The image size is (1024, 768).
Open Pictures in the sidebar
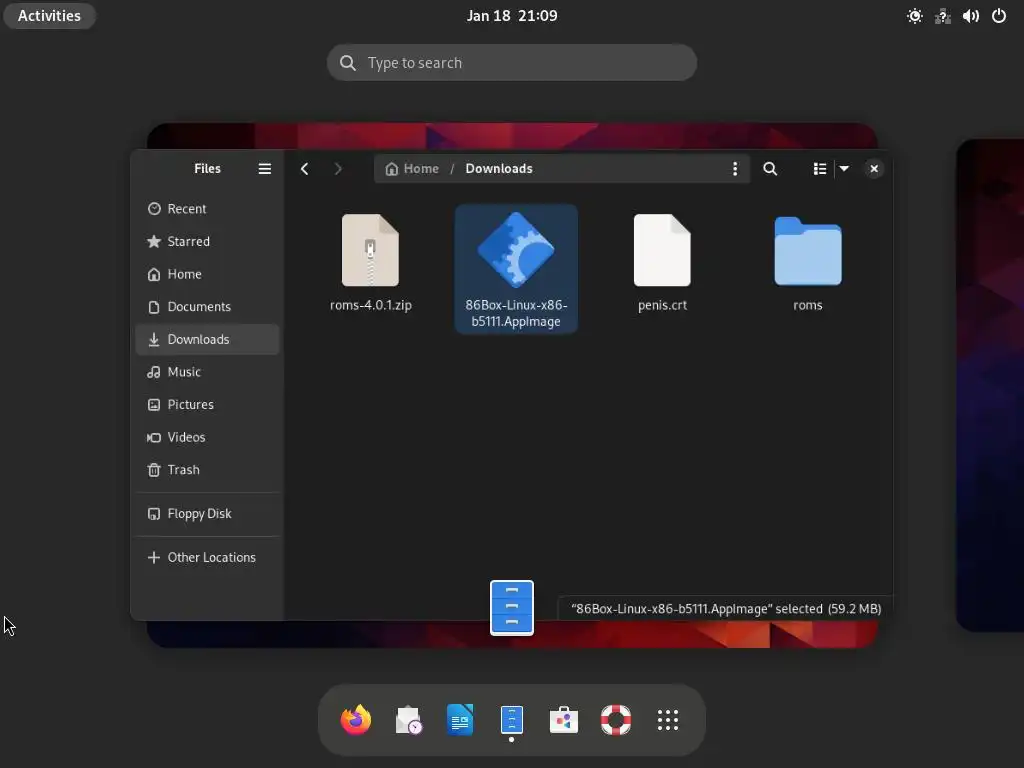pos(208,404)
